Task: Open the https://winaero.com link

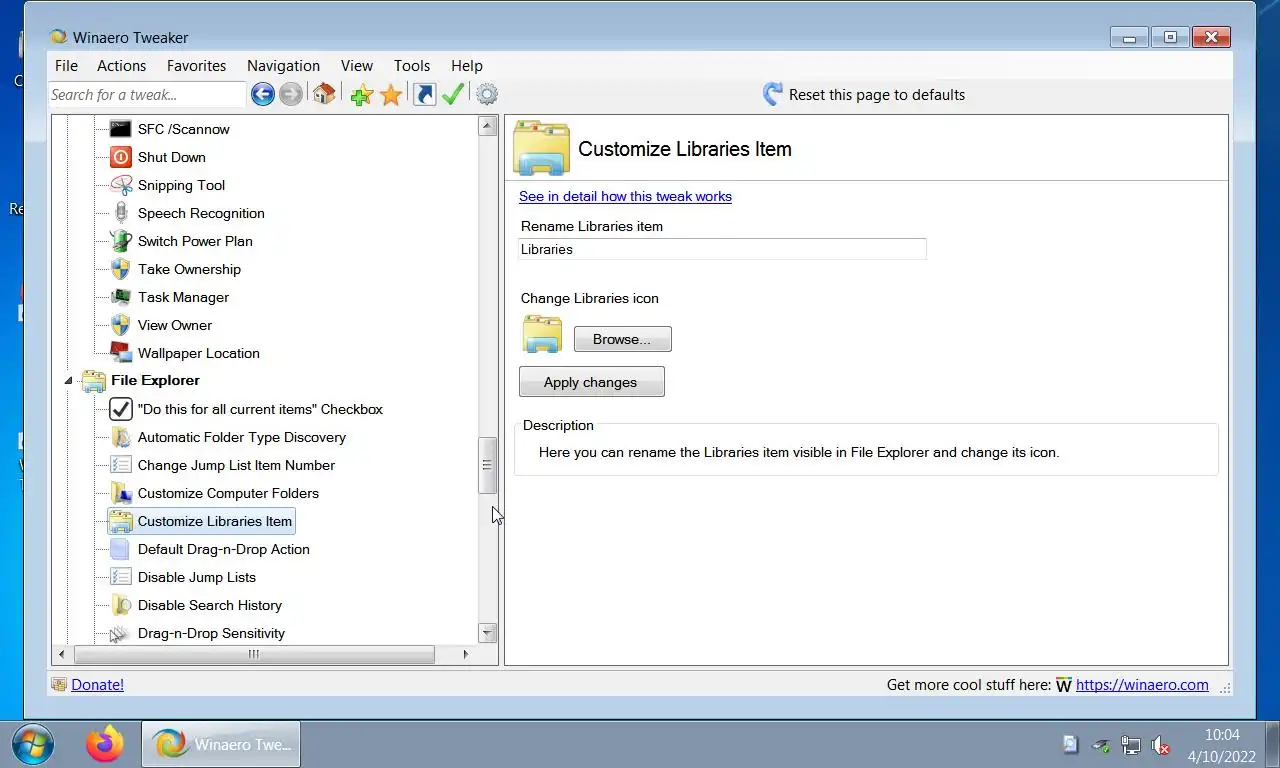Action: [x=1142, y=685]
